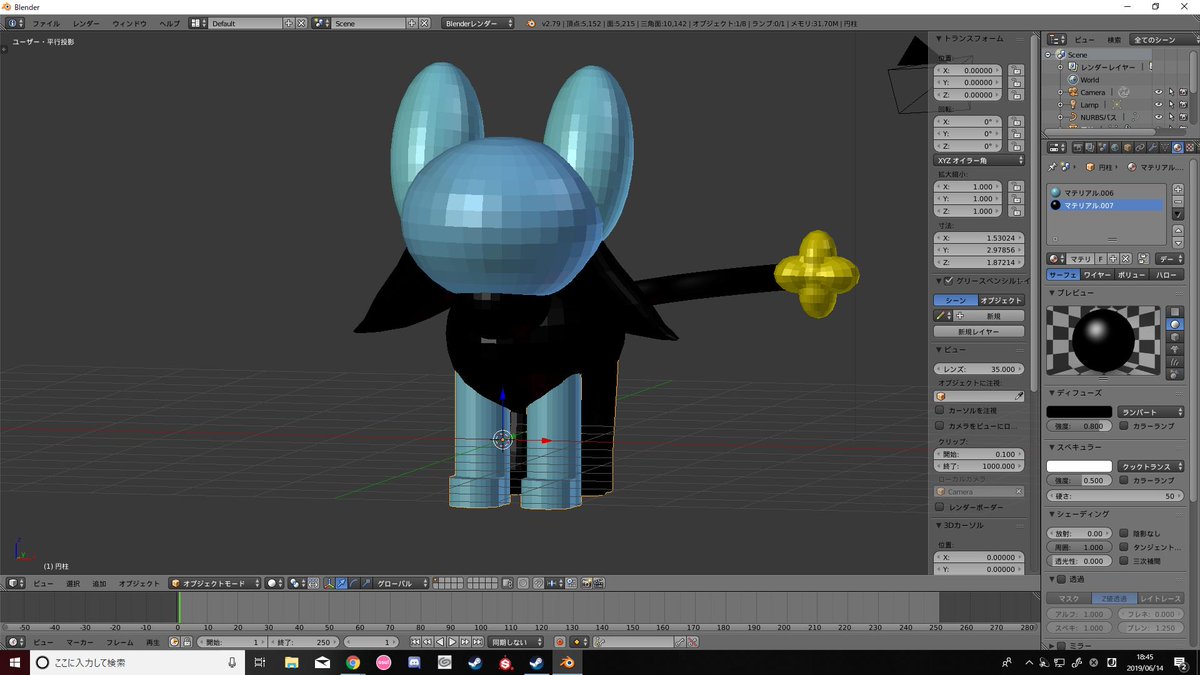Collapse the プレビュー panel
This screenshot has height=675, width=1200.
point(1052,293)
